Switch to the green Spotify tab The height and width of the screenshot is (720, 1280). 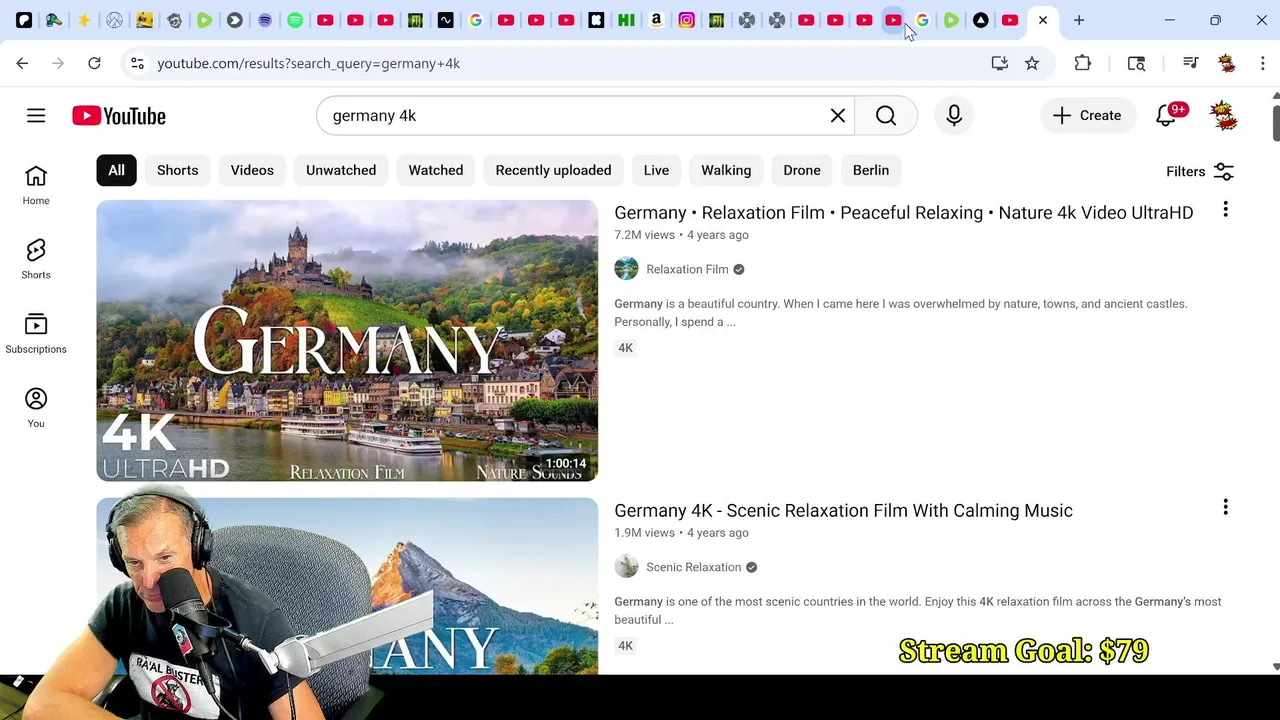[x=295, y=20]
